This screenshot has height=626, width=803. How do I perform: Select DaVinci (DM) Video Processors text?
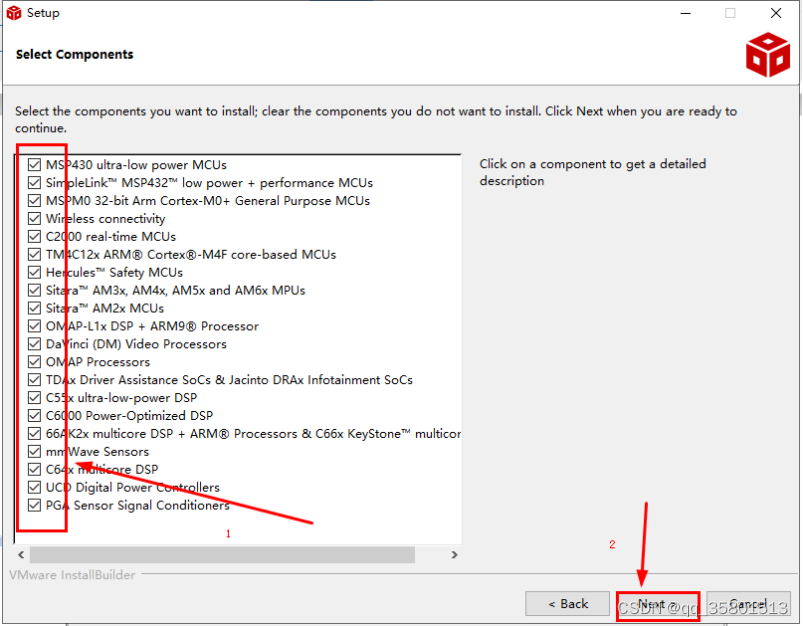(x=136, y=344)
